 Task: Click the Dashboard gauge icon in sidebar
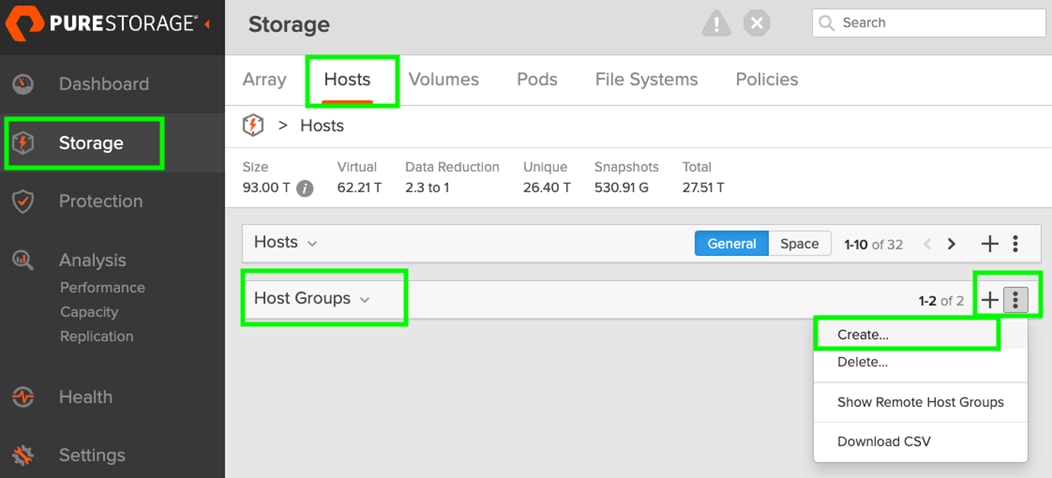coord(22,84)
